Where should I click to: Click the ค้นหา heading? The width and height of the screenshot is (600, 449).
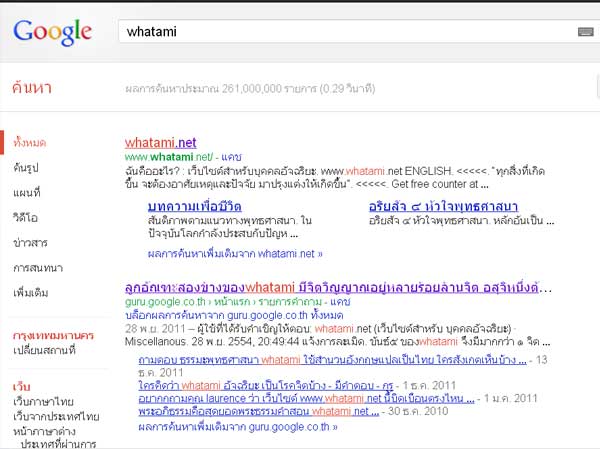32,88
